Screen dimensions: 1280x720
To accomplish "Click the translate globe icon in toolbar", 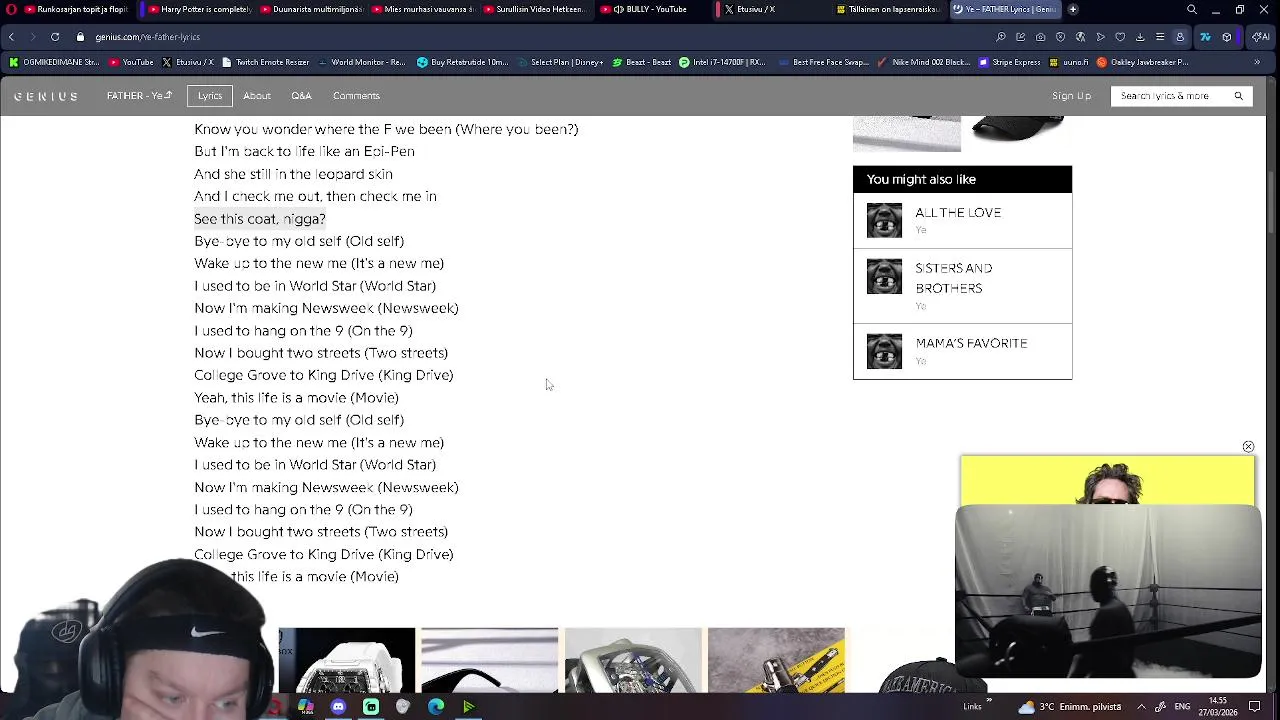I will coord(1081,37).
